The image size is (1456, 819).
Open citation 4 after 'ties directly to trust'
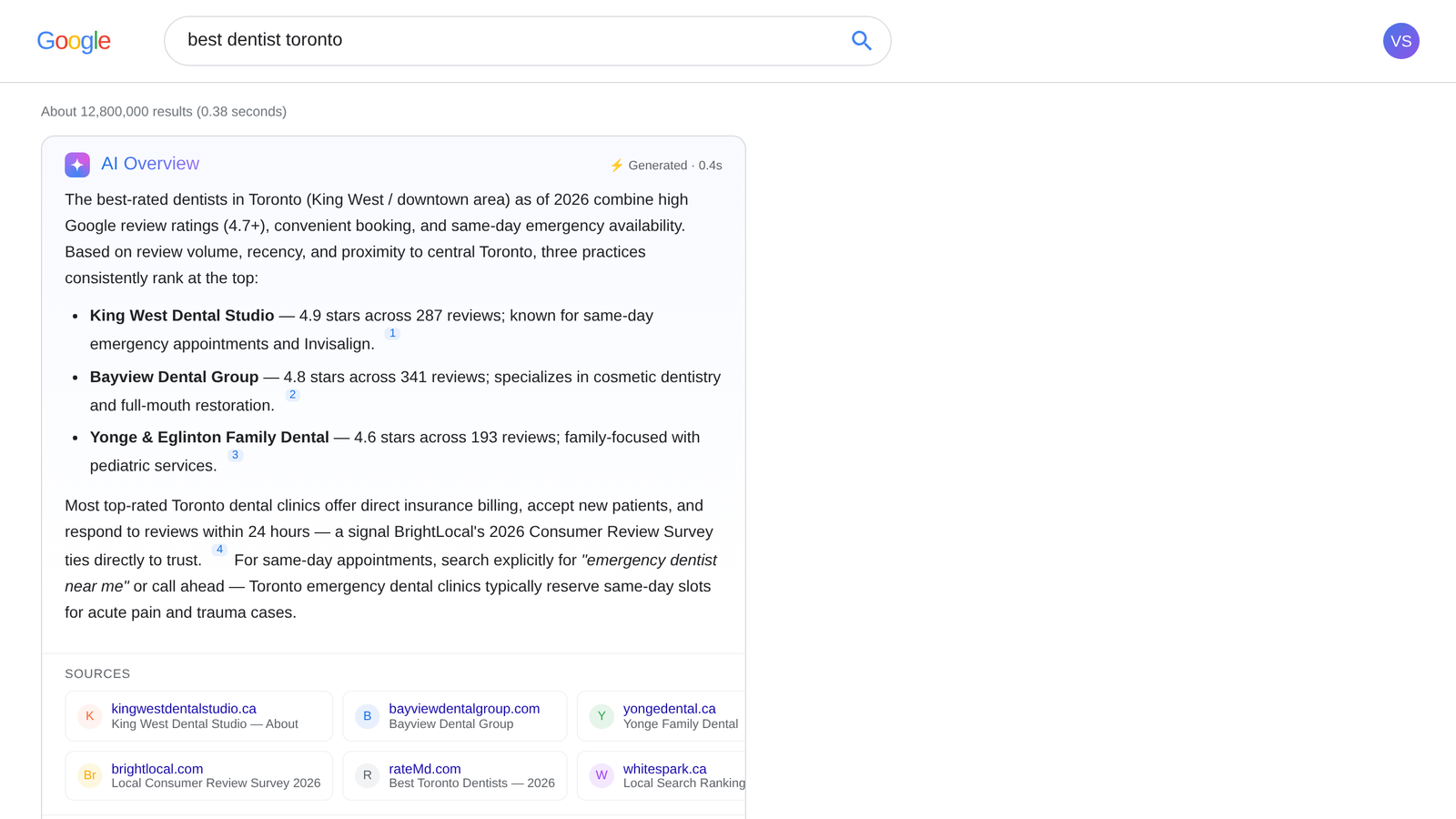pos(219,550)
